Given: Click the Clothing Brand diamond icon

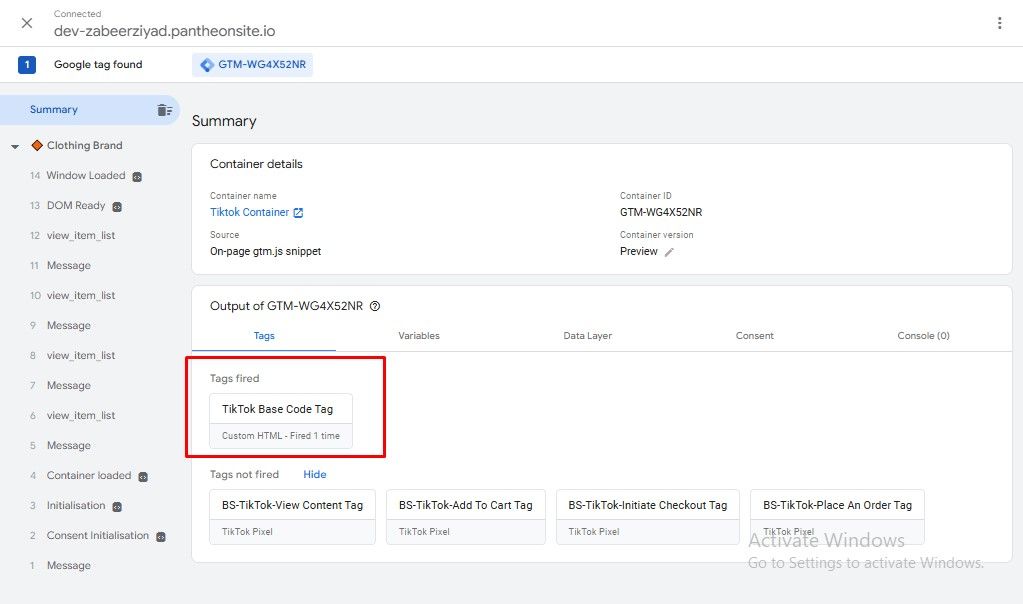Looking at the screenshot, I should tap(37, 145).
